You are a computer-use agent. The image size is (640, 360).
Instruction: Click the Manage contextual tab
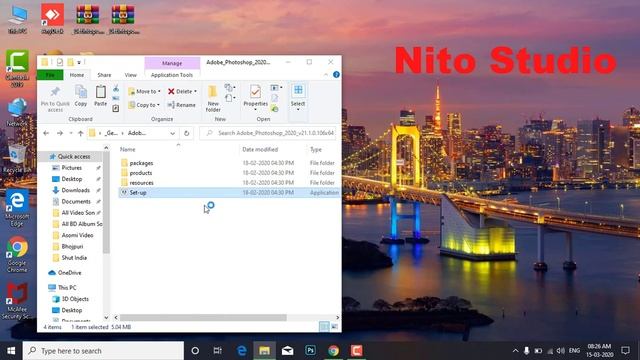pyautogui.click(x=172, y=63)
